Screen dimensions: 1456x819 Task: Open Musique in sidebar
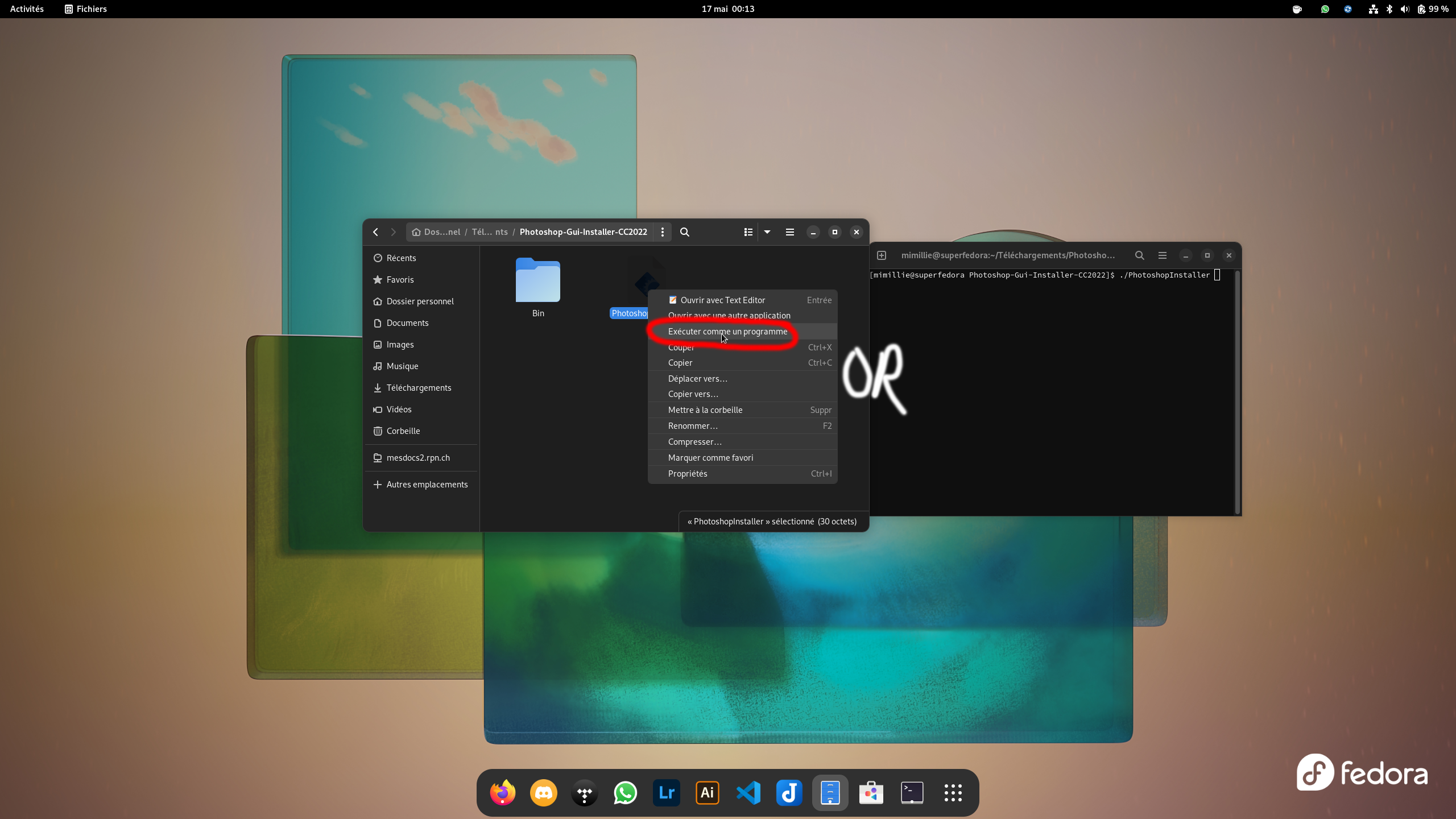pos(421,366)
